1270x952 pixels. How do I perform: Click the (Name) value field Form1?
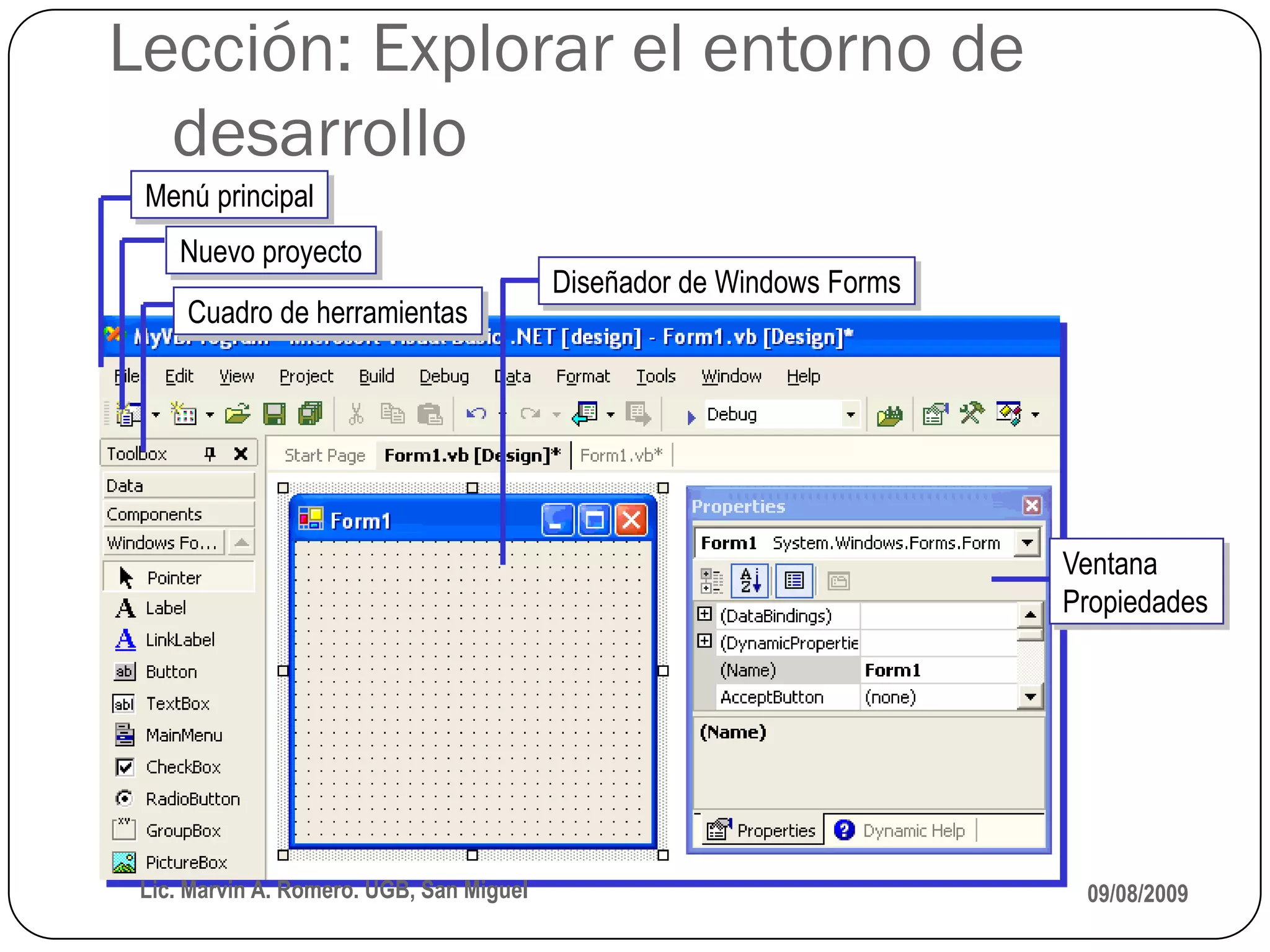(x=939, y=670)
